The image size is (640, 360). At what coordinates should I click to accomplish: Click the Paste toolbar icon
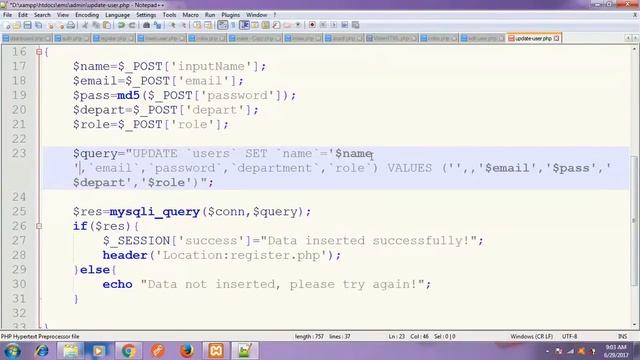[x=107, y=25]
